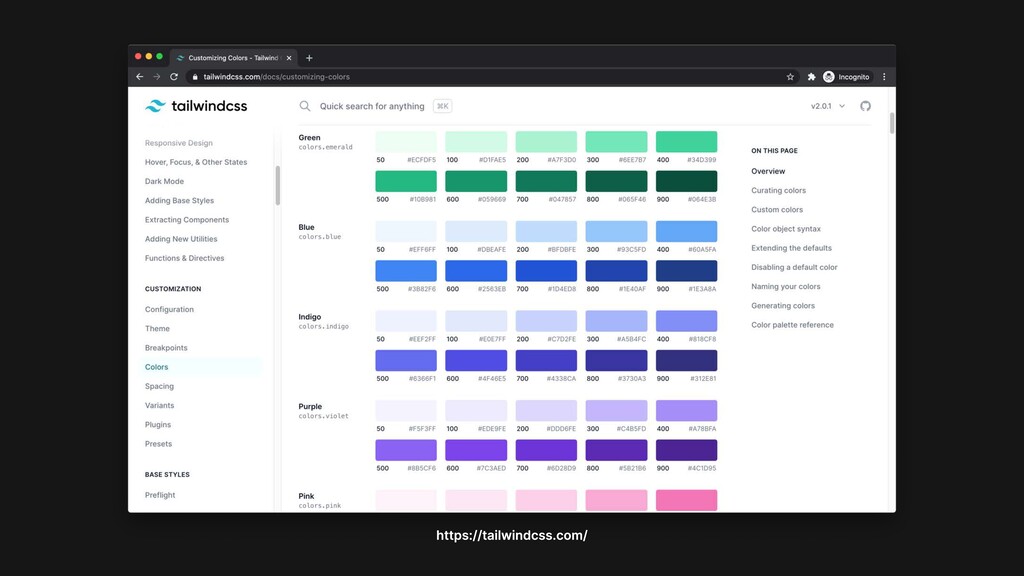
Task: Open Extracting Components page
Action: pyautogui.click(x=187, y=220)
